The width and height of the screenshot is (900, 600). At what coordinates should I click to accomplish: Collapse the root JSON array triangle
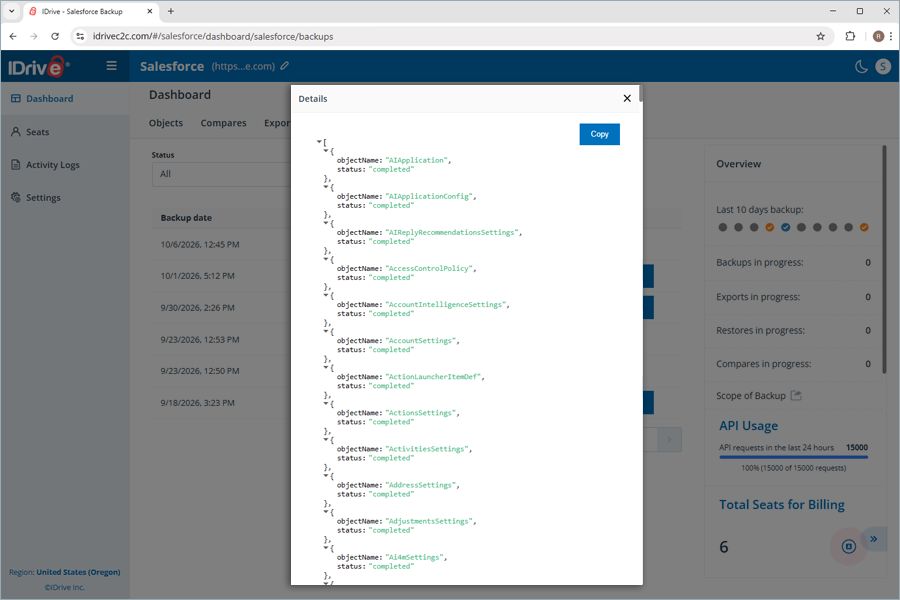click(x=319, y=141)
